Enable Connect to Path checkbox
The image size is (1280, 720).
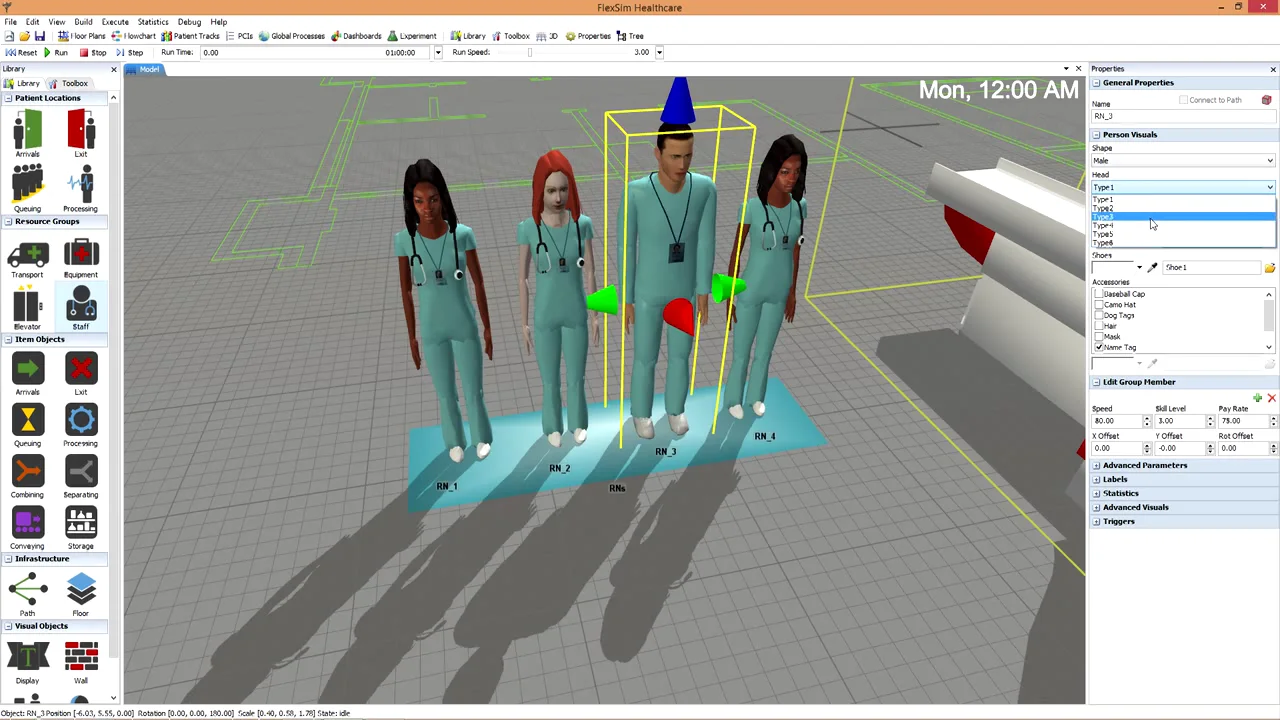tap(1183, 100)
